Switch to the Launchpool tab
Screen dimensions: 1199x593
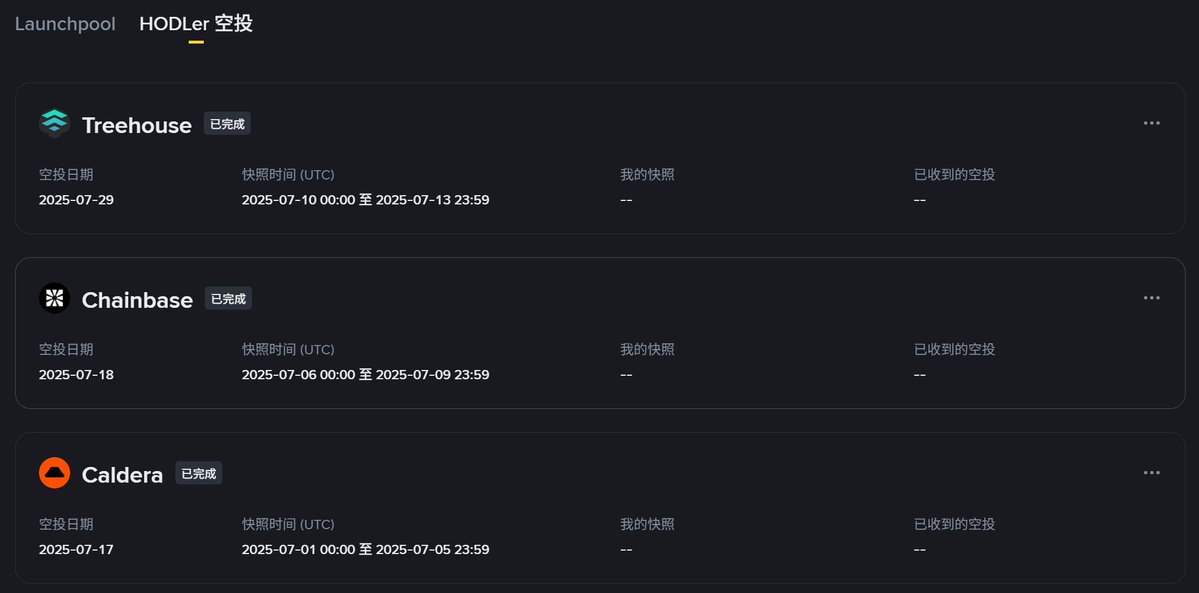65,24
